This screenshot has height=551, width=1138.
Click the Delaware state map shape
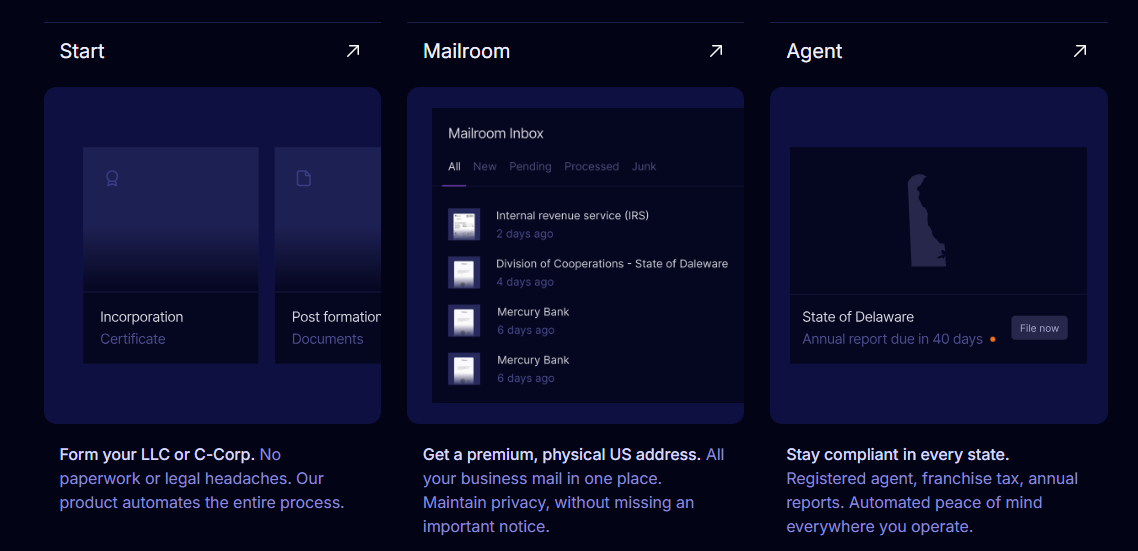coord(927,220)
